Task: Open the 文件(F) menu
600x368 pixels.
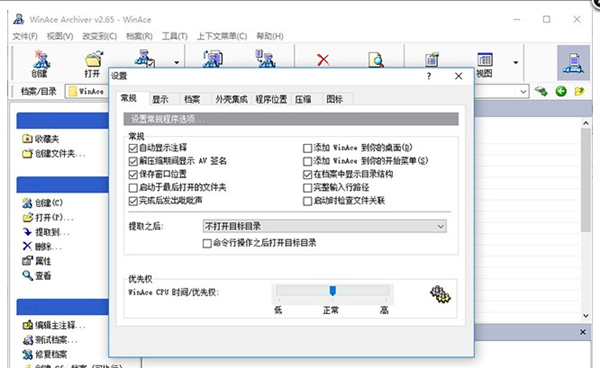Action: coord(25,36)
